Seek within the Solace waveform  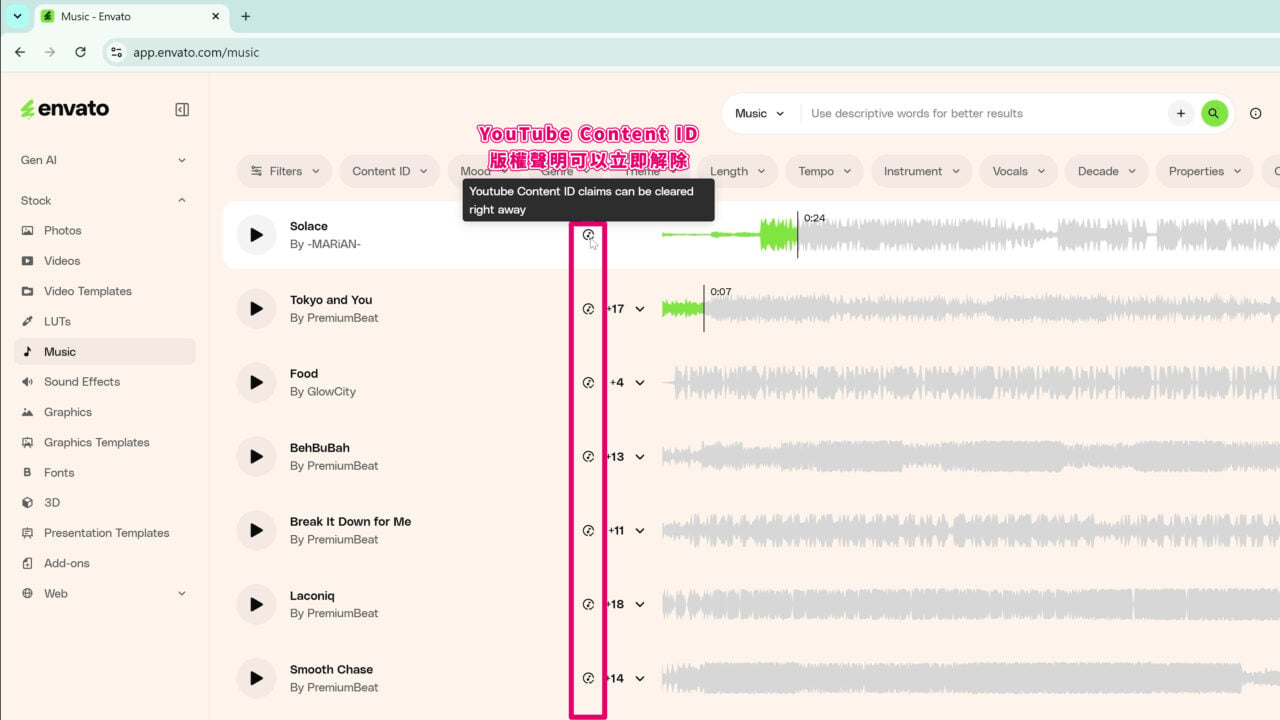(x=970, y=235)
